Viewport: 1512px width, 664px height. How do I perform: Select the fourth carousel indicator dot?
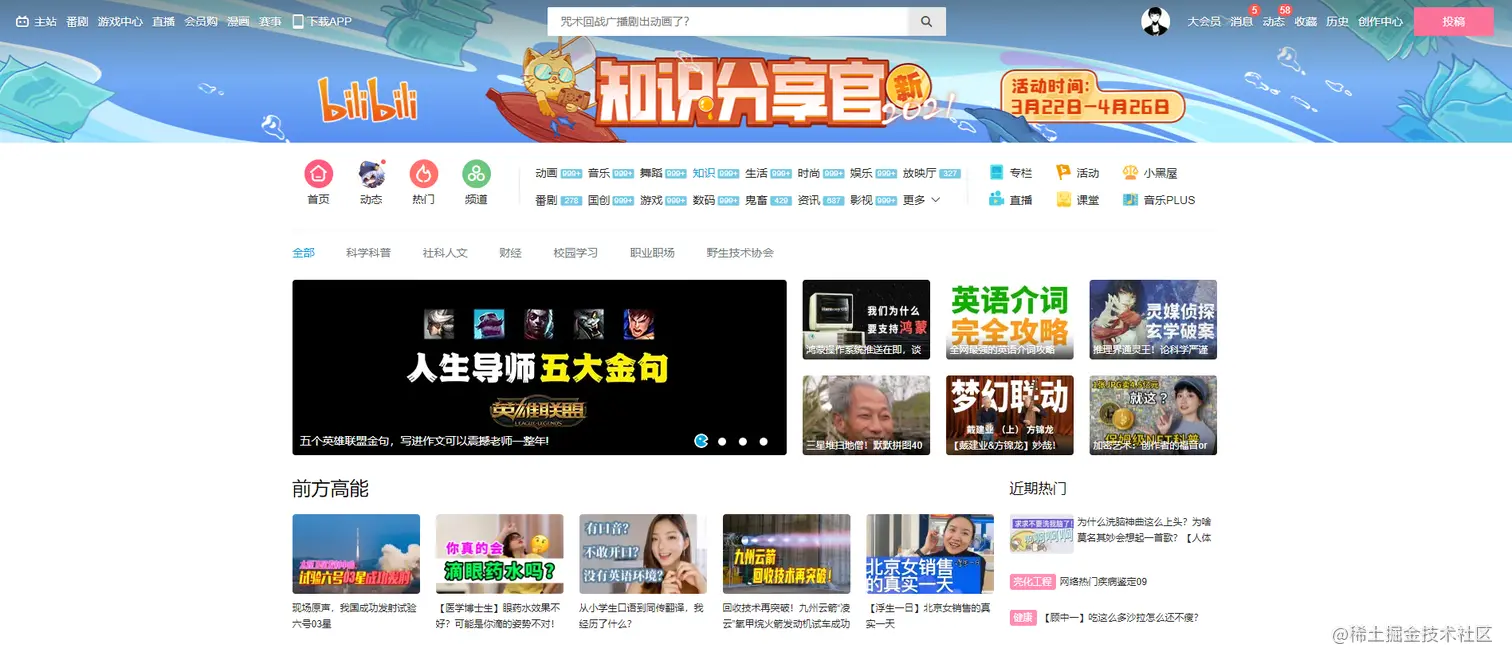[x=764, y=441]
